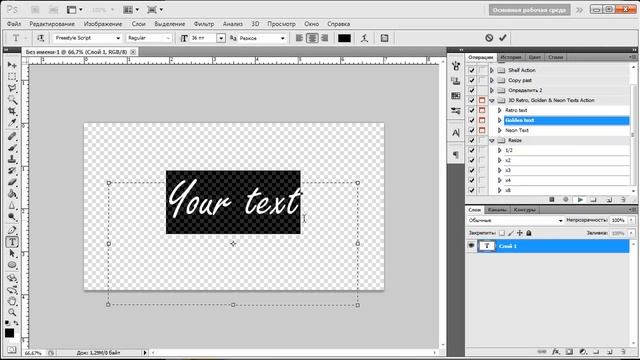Collapse the Resize action set
Image resolution: width=640 pixels, height=360 pixels.
[492, 140]
